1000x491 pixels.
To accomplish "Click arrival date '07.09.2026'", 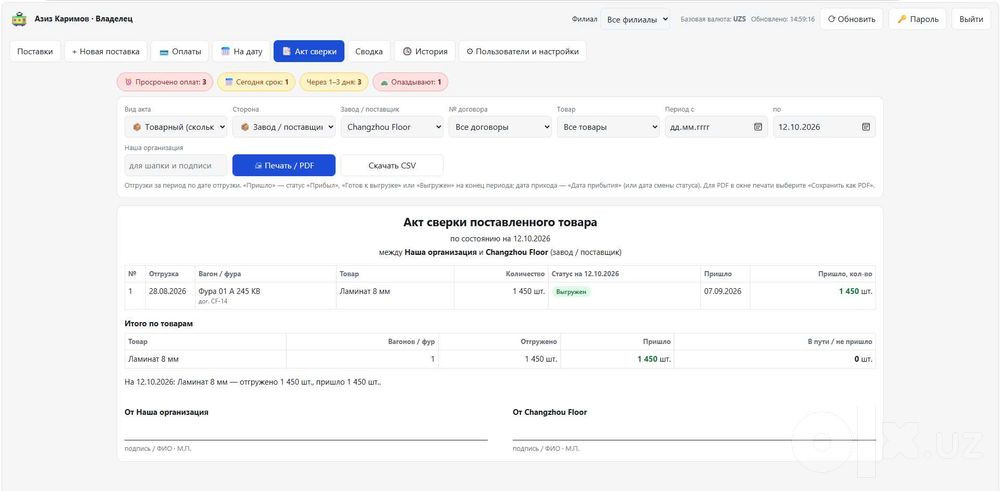I will click(723, 291).
